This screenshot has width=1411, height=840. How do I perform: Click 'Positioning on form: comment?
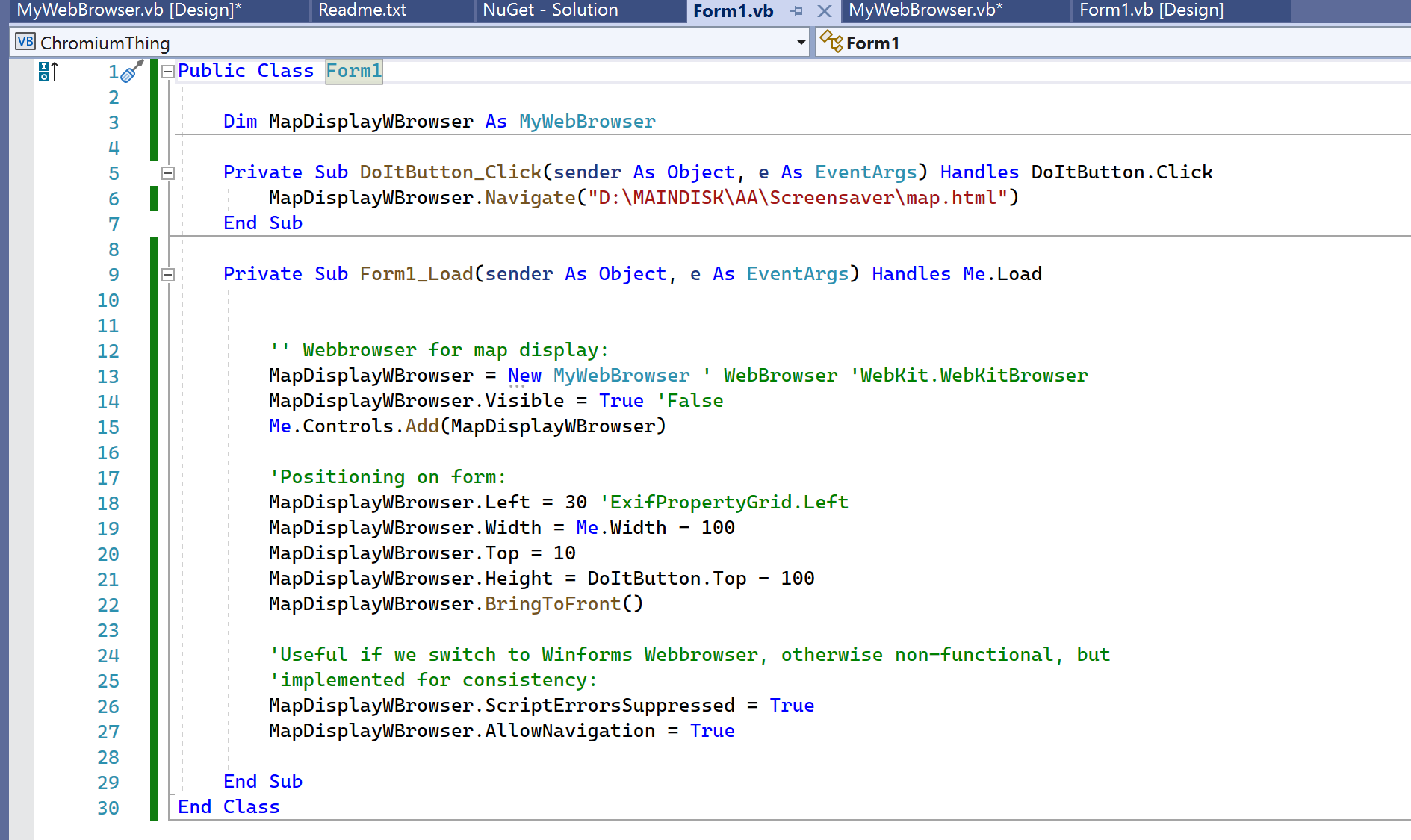click(x=388, y=477)
